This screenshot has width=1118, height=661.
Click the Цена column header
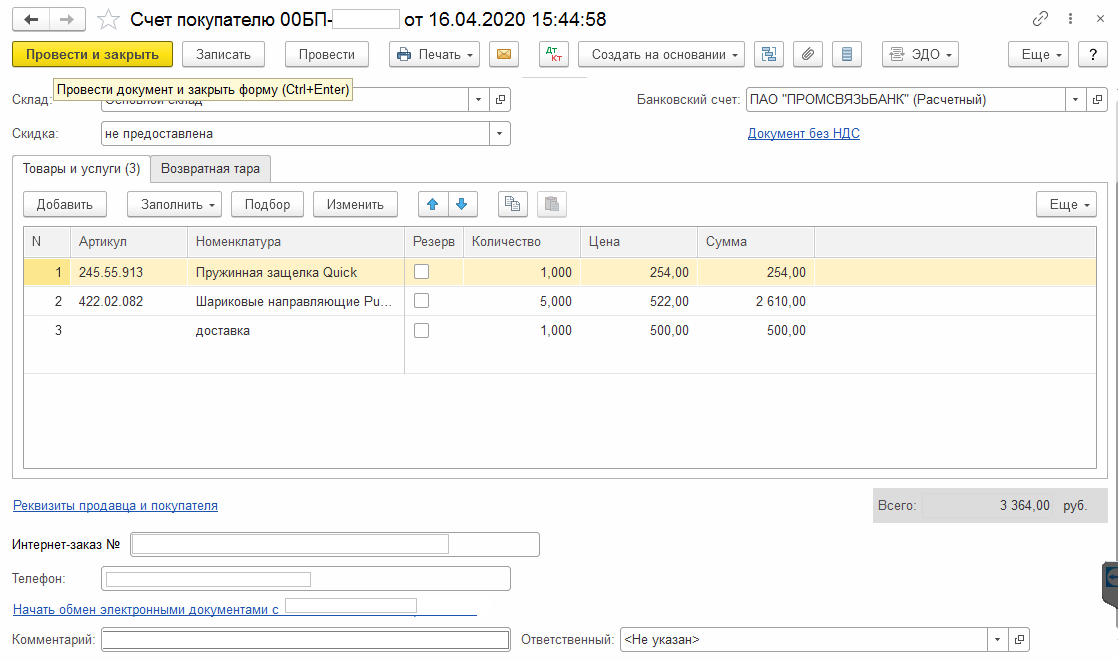click(639, 242)
